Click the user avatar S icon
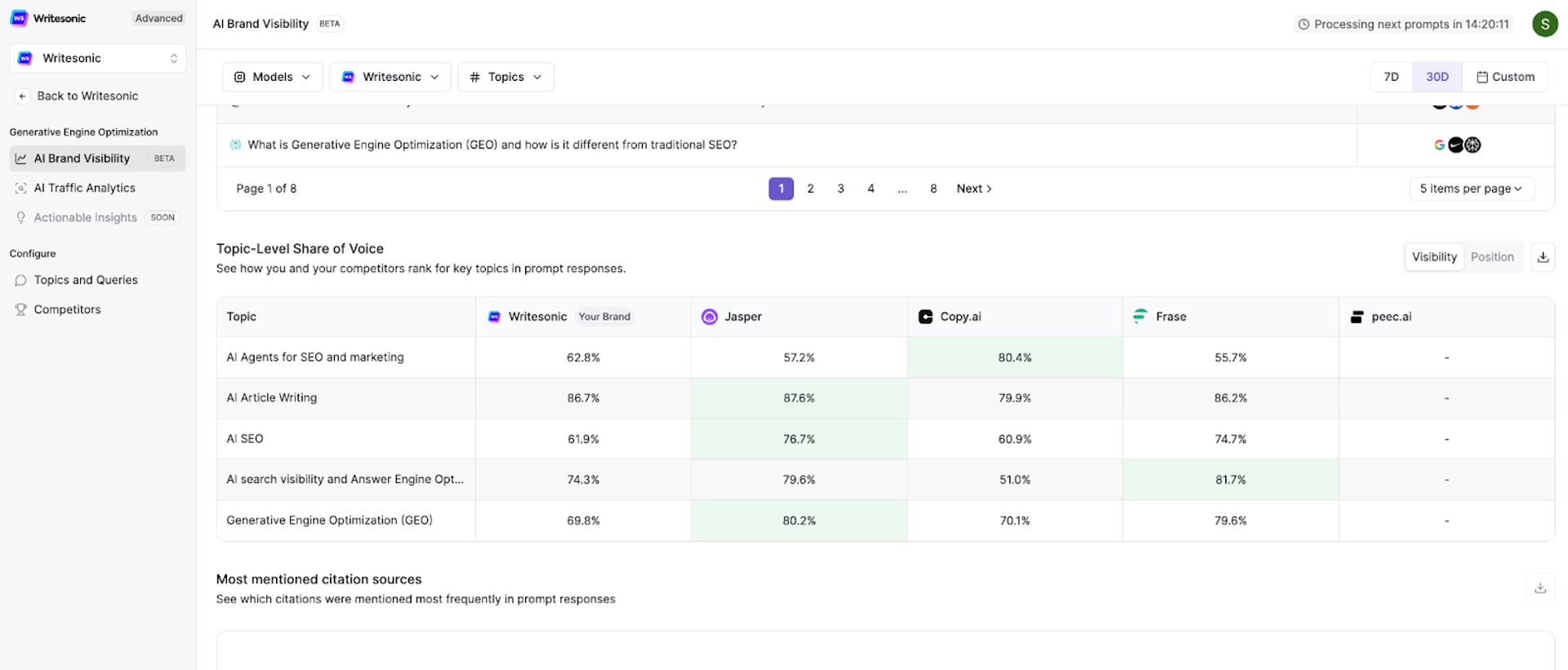 [1544, 24]
